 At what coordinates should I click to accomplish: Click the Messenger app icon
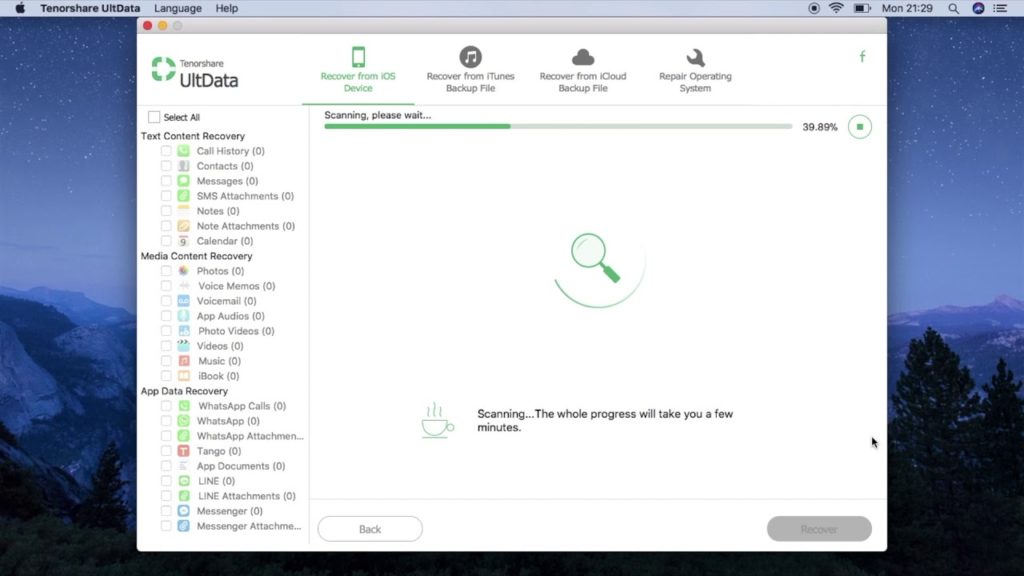coord(184,511)
